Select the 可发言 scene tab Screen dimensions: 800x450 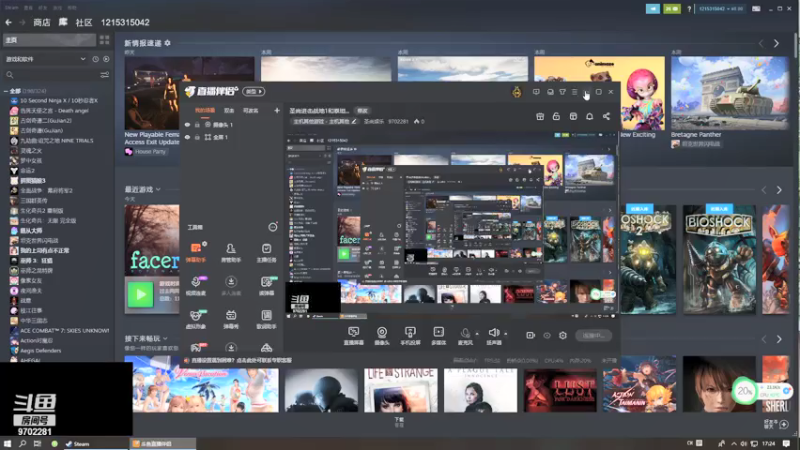click(251, 110)
